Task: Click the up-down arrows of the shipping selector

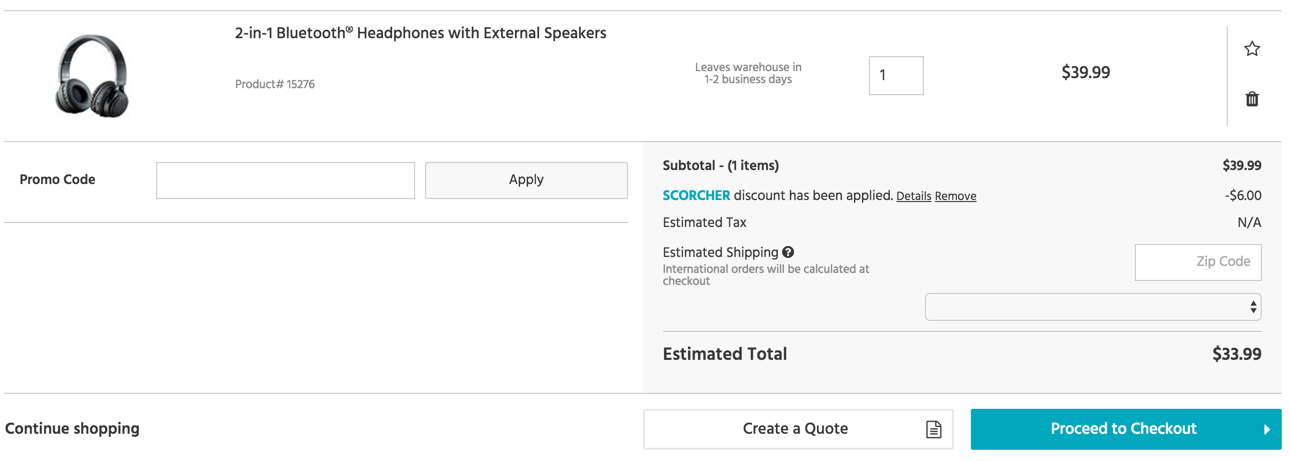Action: tap(1253, 307)
